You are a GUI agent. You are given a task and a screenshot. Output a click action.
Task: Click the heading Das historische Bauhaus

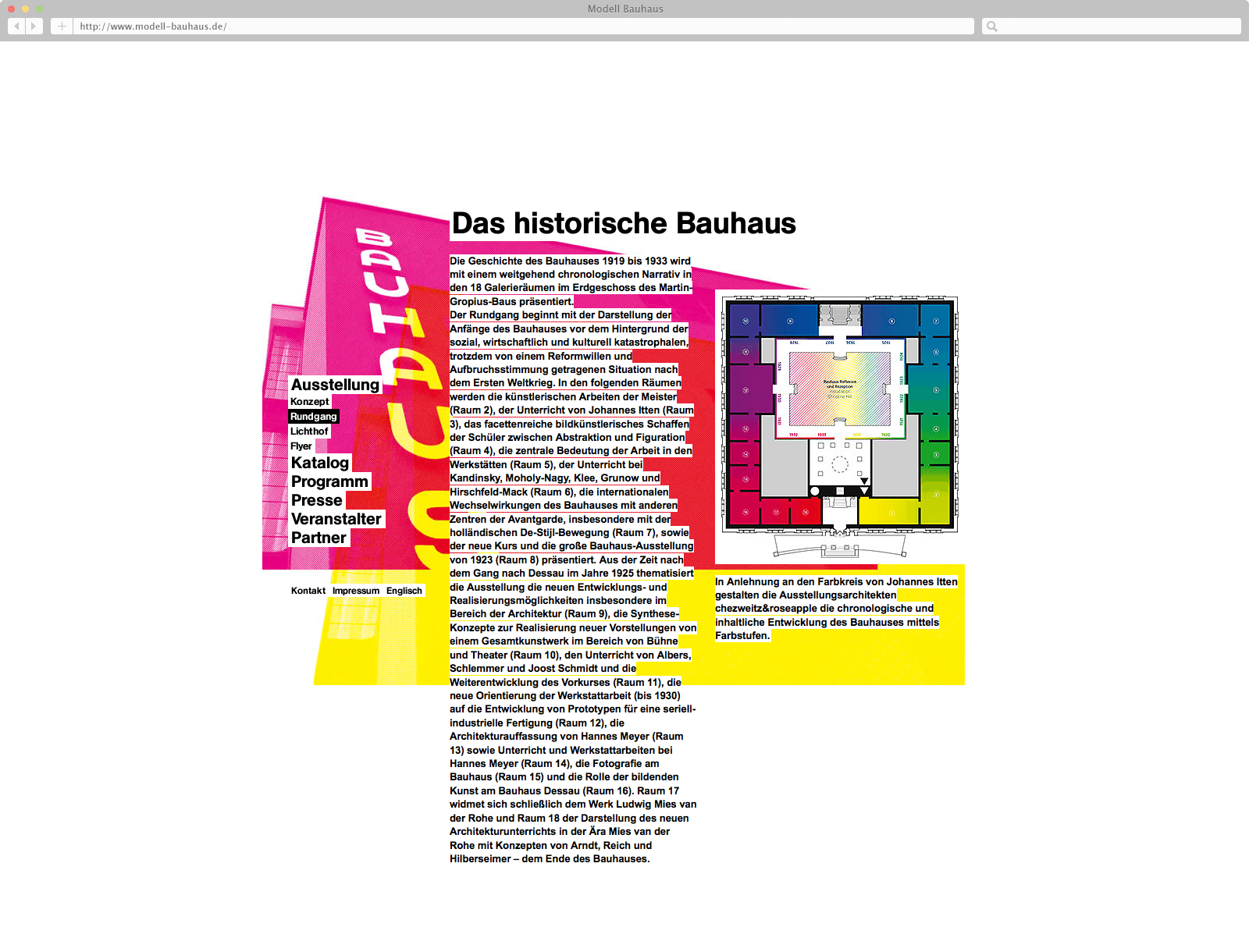pyautogui.click(x=624, y=223)
